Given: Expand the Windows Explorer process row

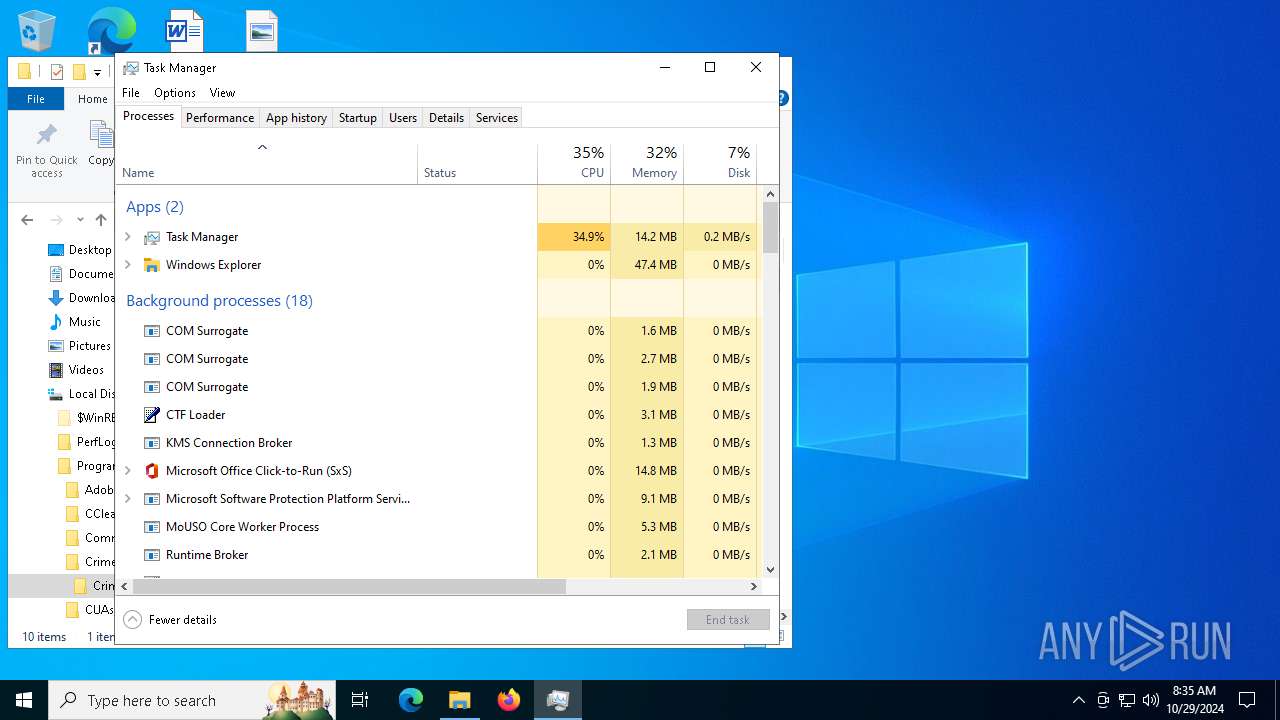Looking at the screenshot, I should point(128,265).
